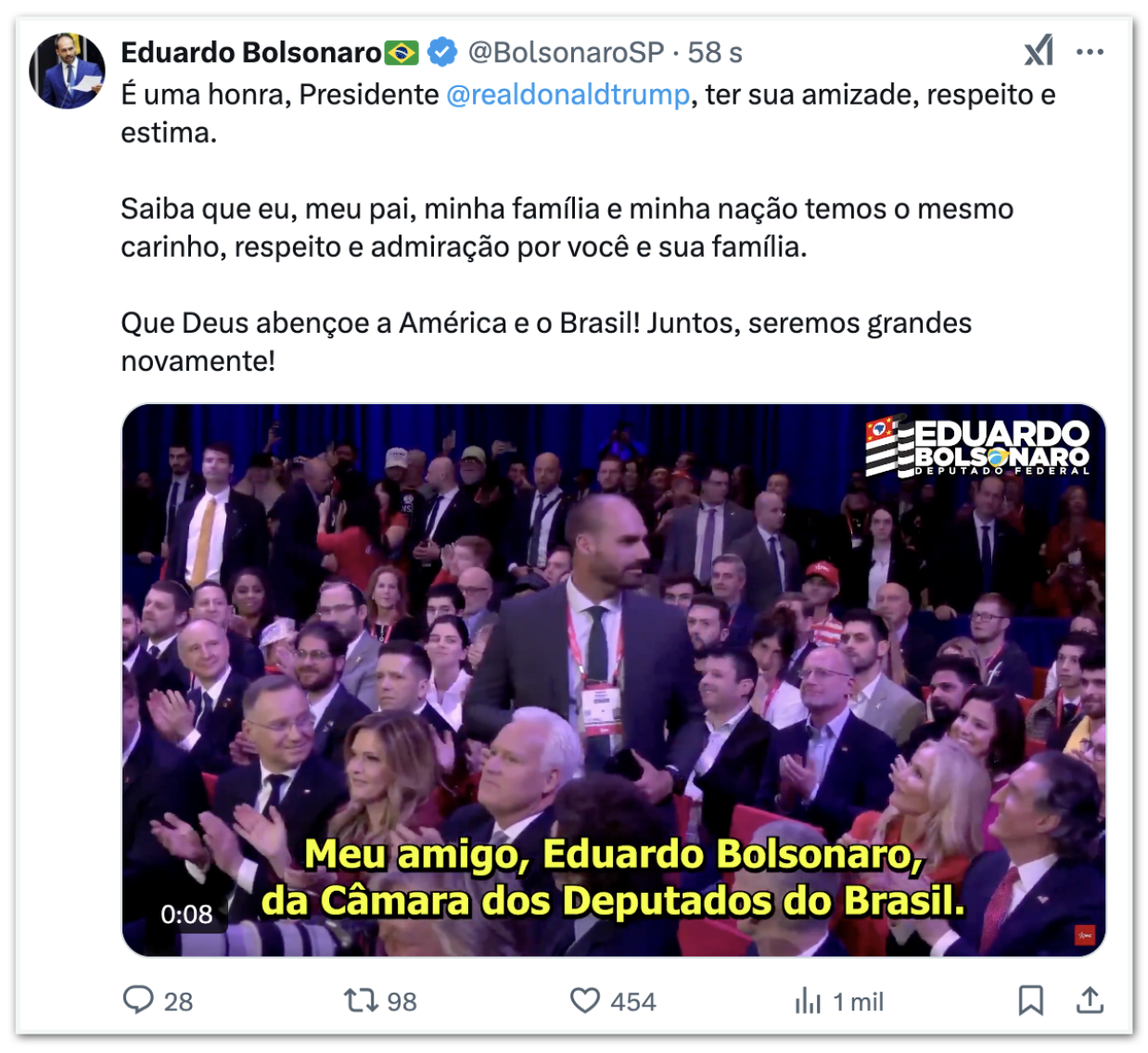Image resolution: width=1148 pixels, height=1053 pixels.
Task: Repost the tweet using retweet icon
Action: pyautogui.click(x=360, y=1000)
